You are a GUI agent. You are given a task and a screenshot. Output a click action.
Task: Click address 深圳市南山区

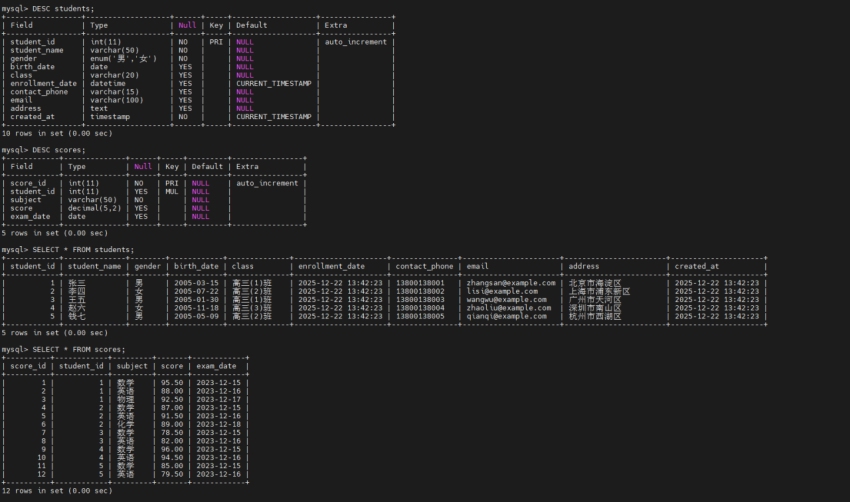click(595, 308)
